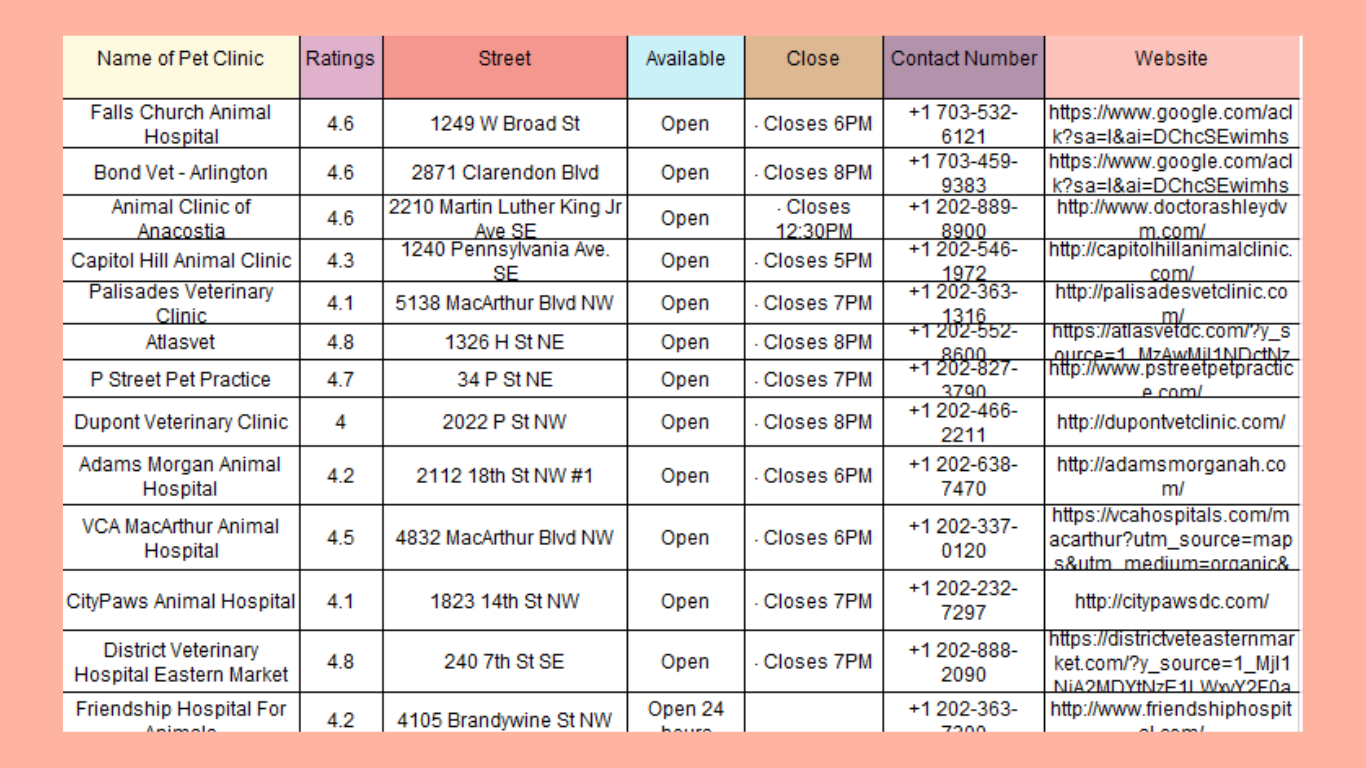Screen dimensions: 1366x768
Task: Select "Closes 6PM" for Falls Church Animal Hospital
Action: pos(815,124)
